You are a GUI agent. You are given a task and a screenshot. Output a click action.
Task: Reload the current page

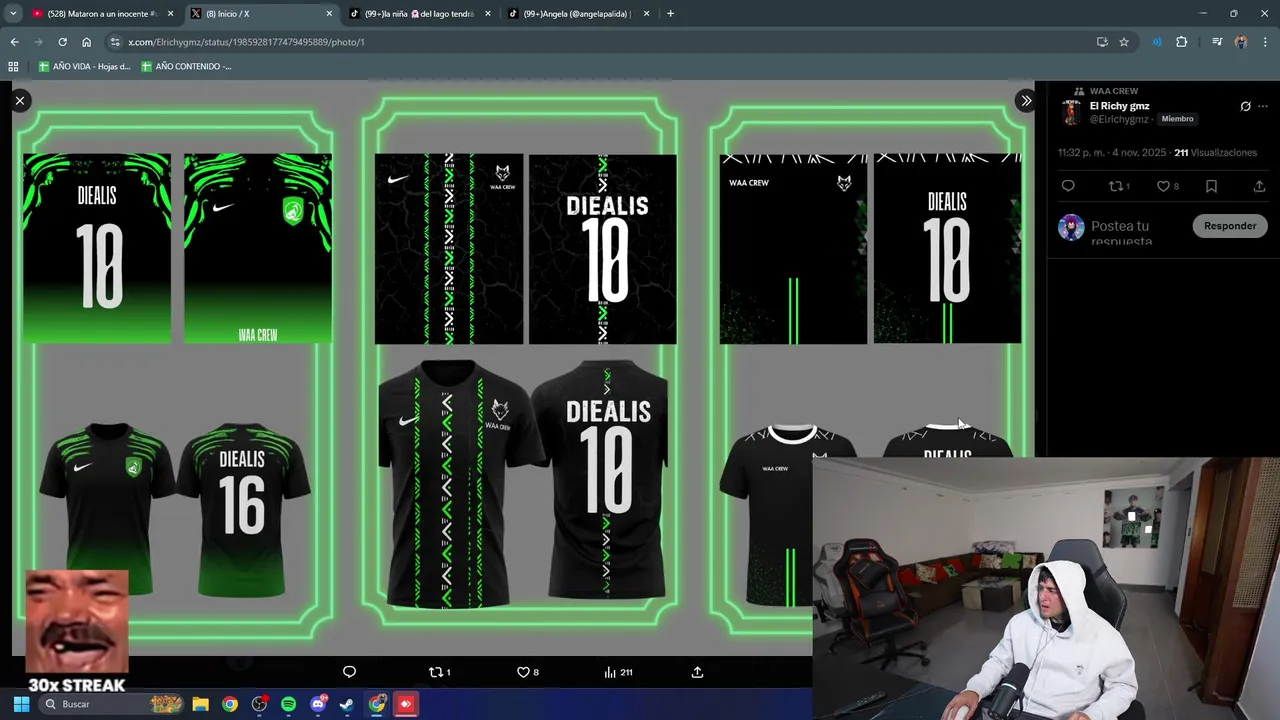tap(62, 42)
